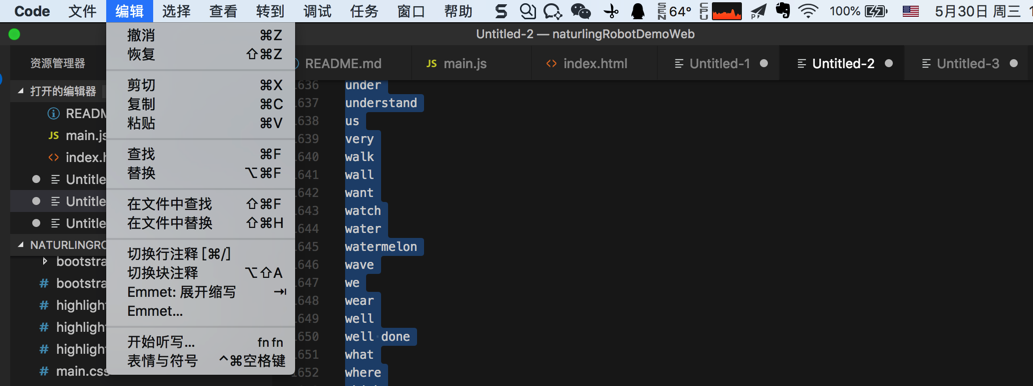Choose 撤消 from the edit menu
1033x386 pixels.
[x=200, y=36]
